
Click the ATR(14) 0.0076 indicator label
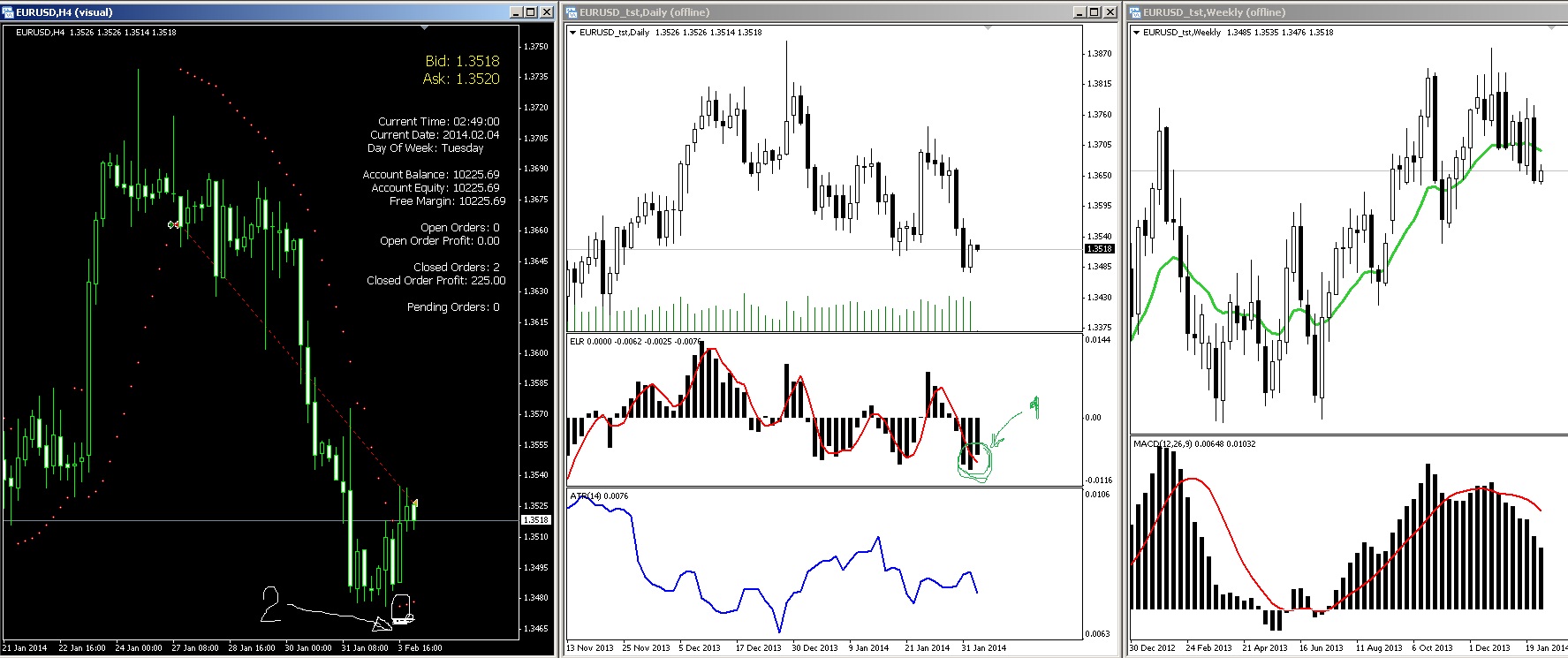click(600, 496)
